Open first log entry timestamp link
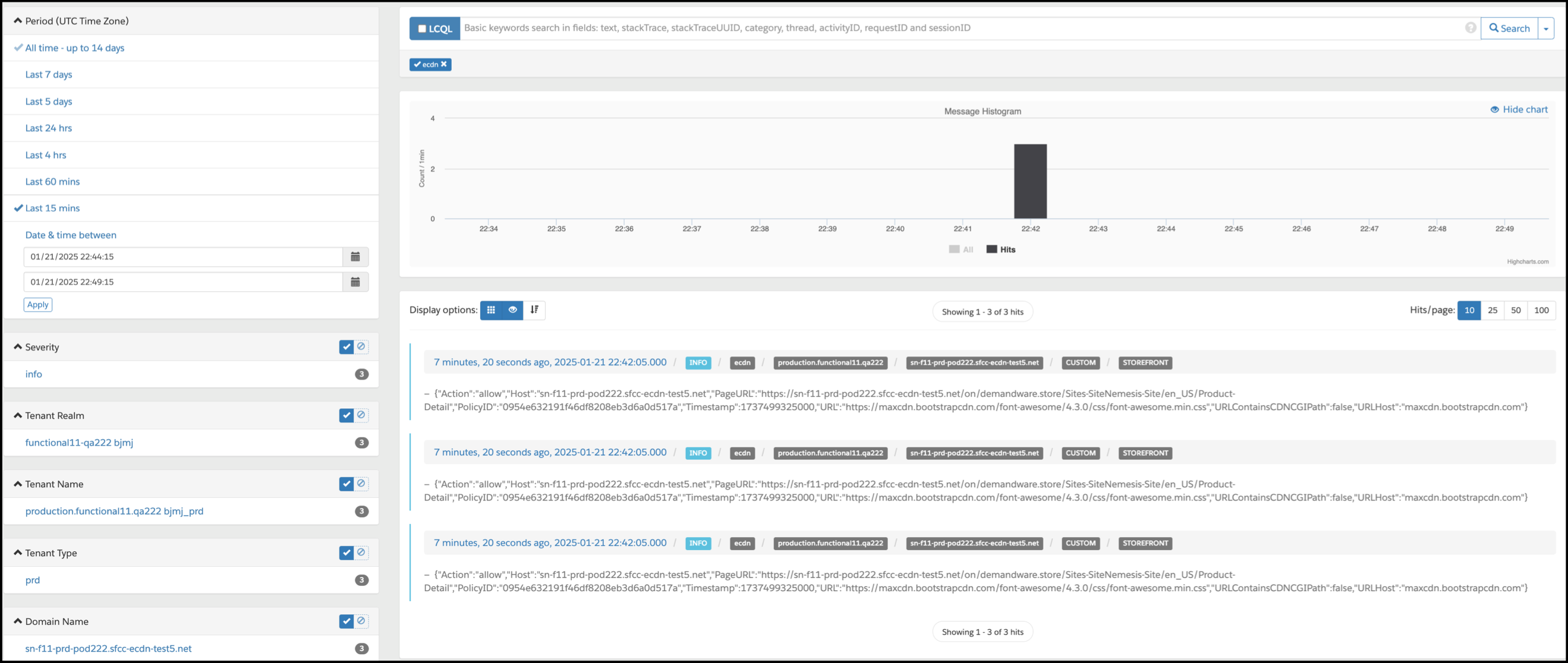The height and width of the screenshot is (663, 1568). coord(550,362)
